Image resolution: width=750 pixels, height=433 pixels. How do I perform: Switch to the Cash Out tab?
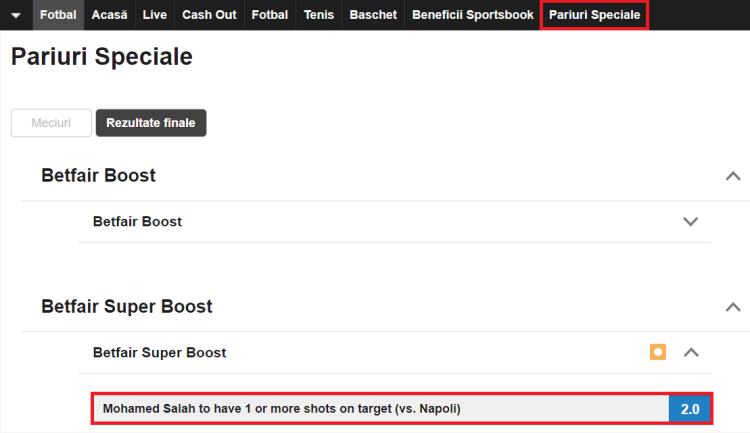point(209,15)
